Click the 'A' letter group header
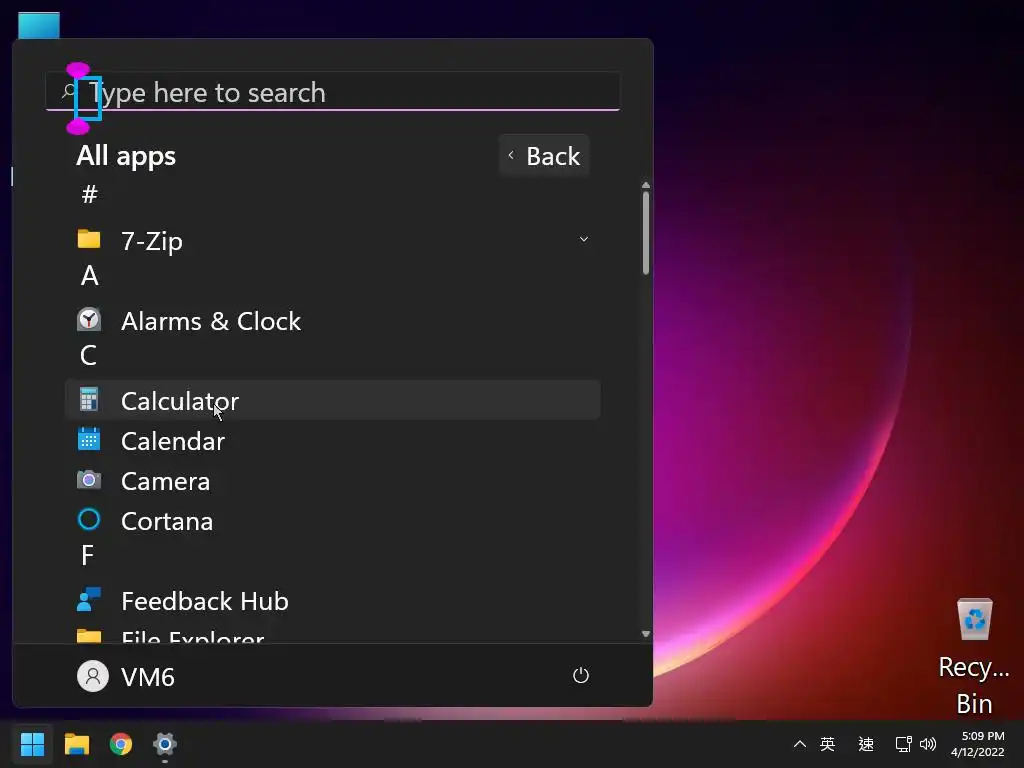The height and width of the screenshot is (768, 1024). [89, 275]
